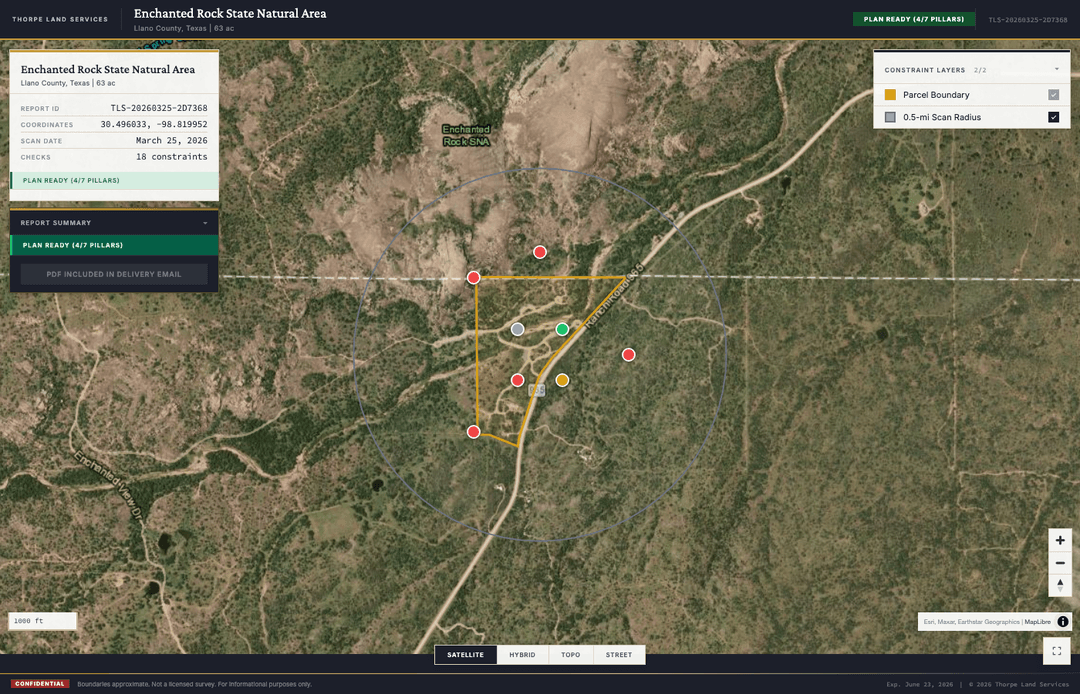Screen dimensions: 1080x694
Task: Open the MapLibre attribution link
Action: [x=1036, y=621]
